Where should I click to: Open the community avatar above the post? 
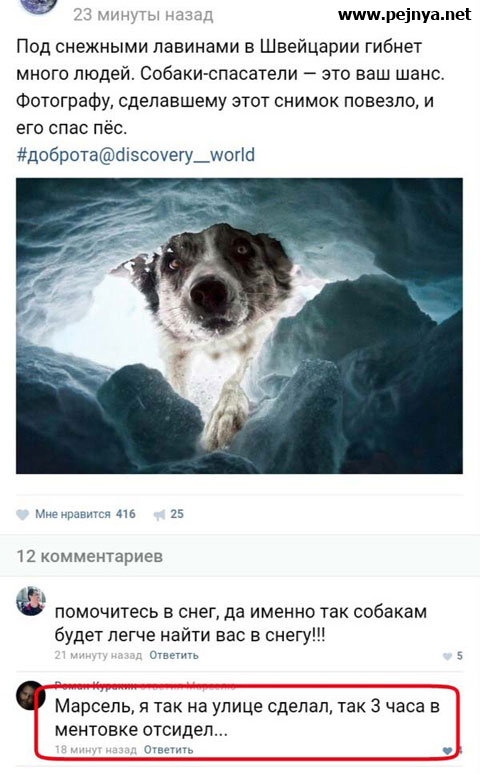point(40,5)
